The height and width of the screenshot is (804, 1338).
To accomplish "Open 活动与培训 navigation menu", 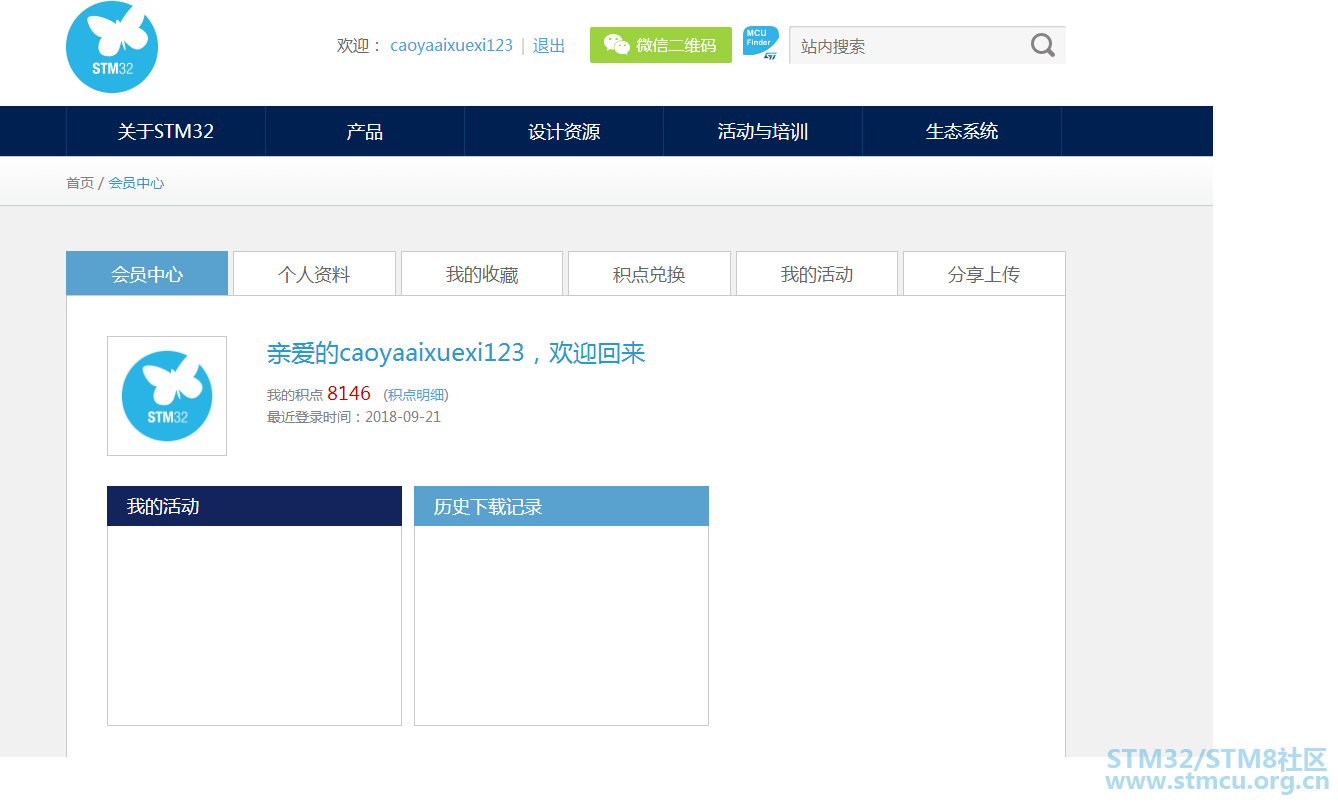I will coord(763,131).
